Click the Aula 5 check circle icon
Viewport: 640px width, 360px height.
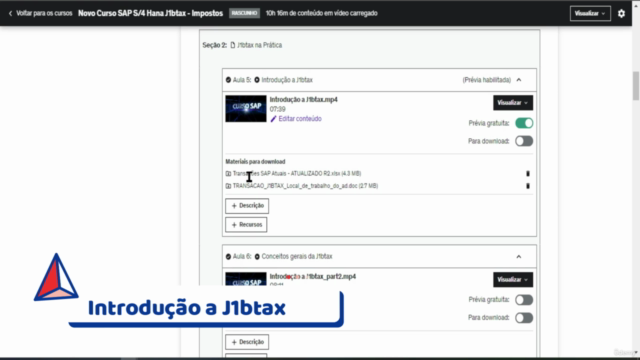(x=228, y=80)
